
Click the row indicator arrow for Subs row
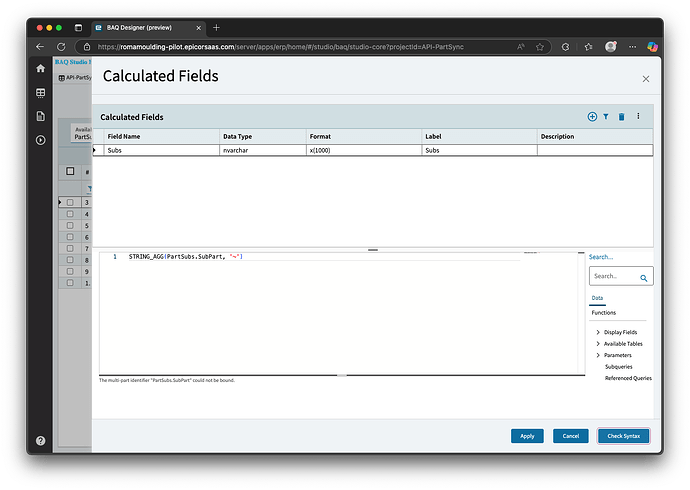(94, 150)
